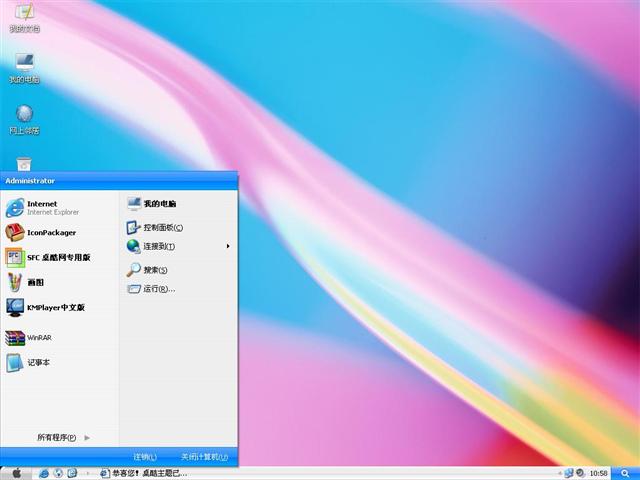Screen dimensions: 640x480
Task: Click the magnifier search button on taskbar
Action: coord(625,473)
